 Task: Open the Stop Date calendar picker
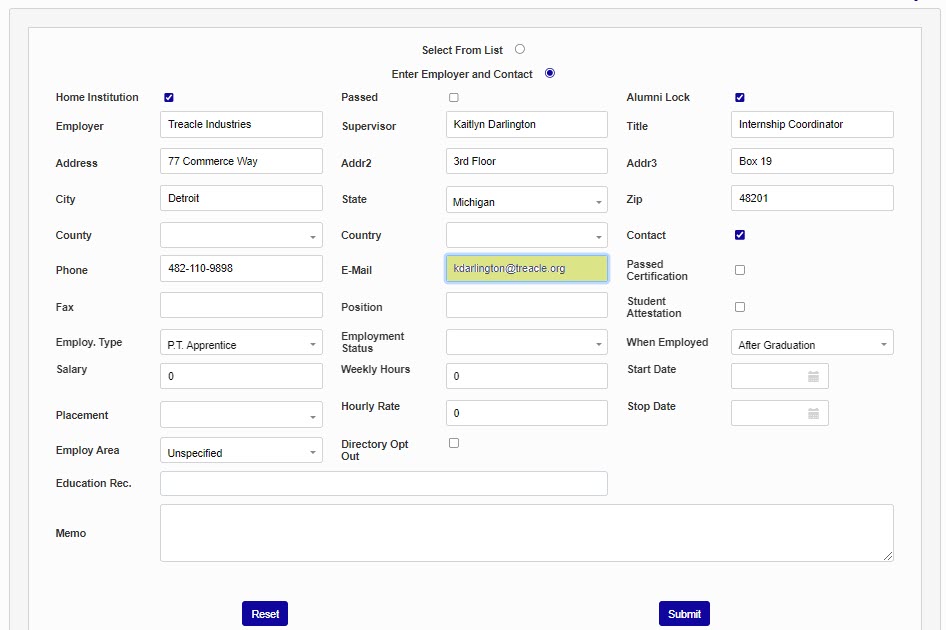(813, 413)
